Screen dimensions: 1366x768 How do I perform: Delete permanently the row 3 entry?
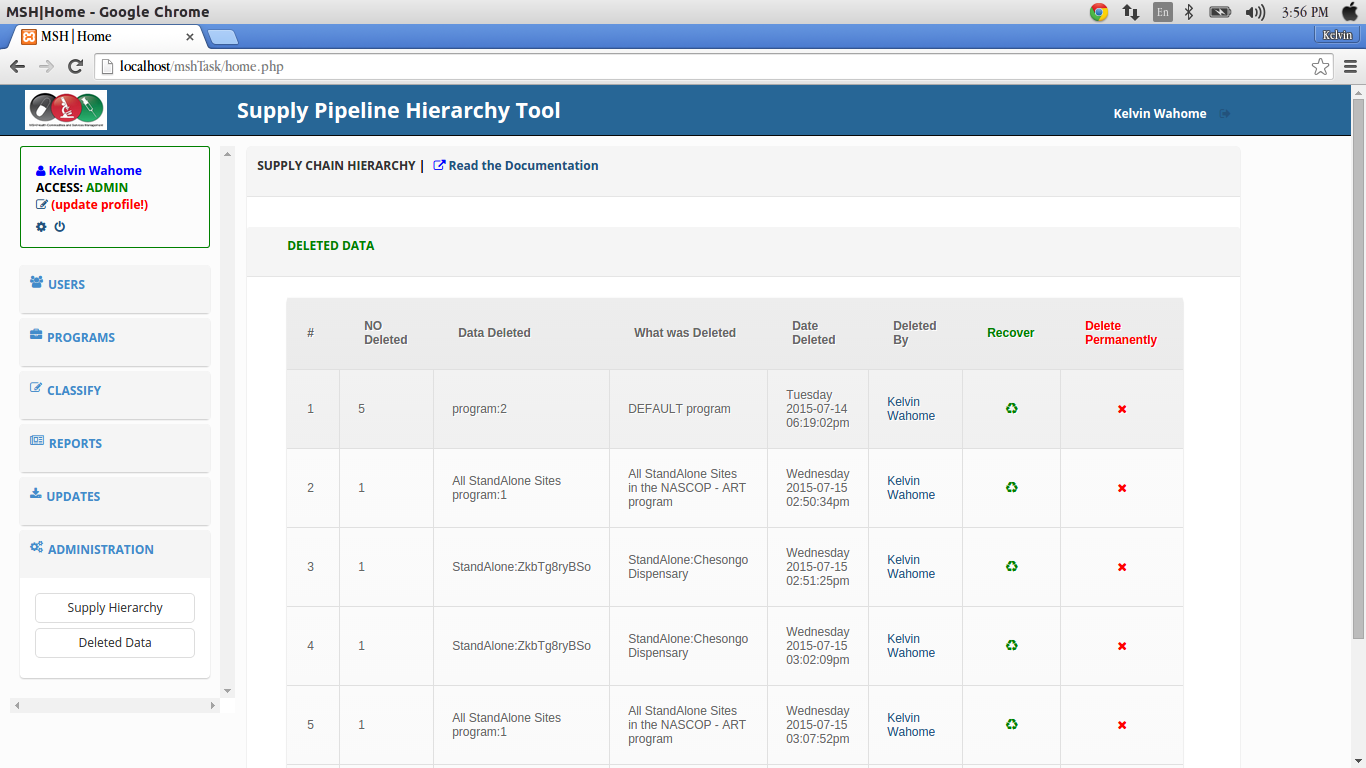click(1122, 567)
